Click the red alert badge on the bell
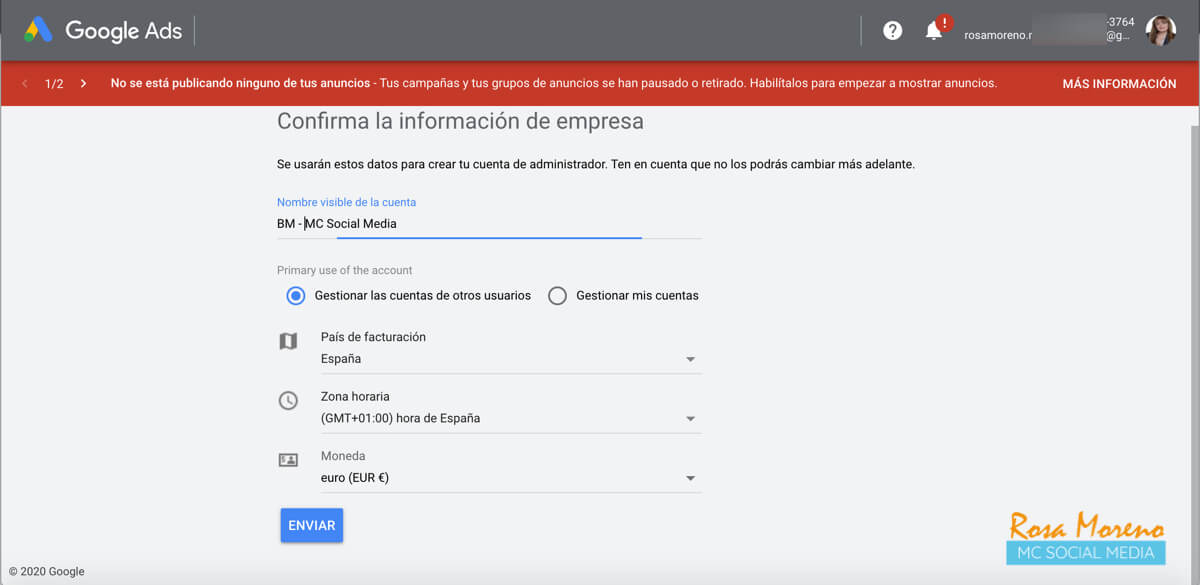 (944, 20)
